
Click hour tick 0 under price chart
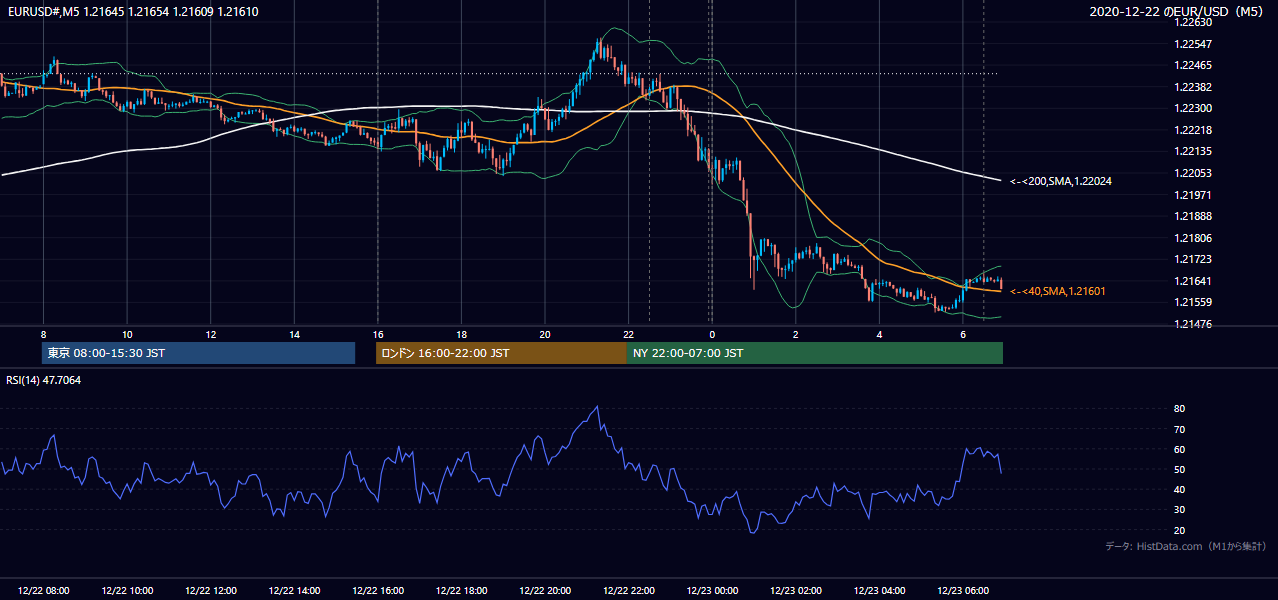(x=712, y=334)
